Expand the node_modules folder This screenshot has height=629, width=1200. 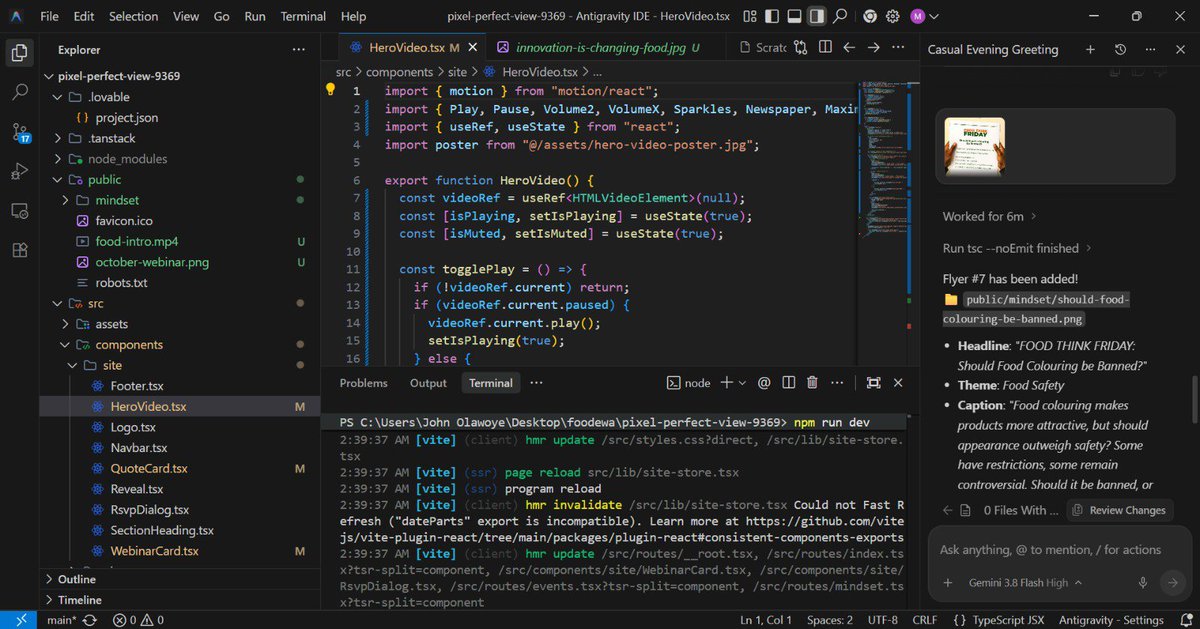pyautogui.click(x=58, y=159)
